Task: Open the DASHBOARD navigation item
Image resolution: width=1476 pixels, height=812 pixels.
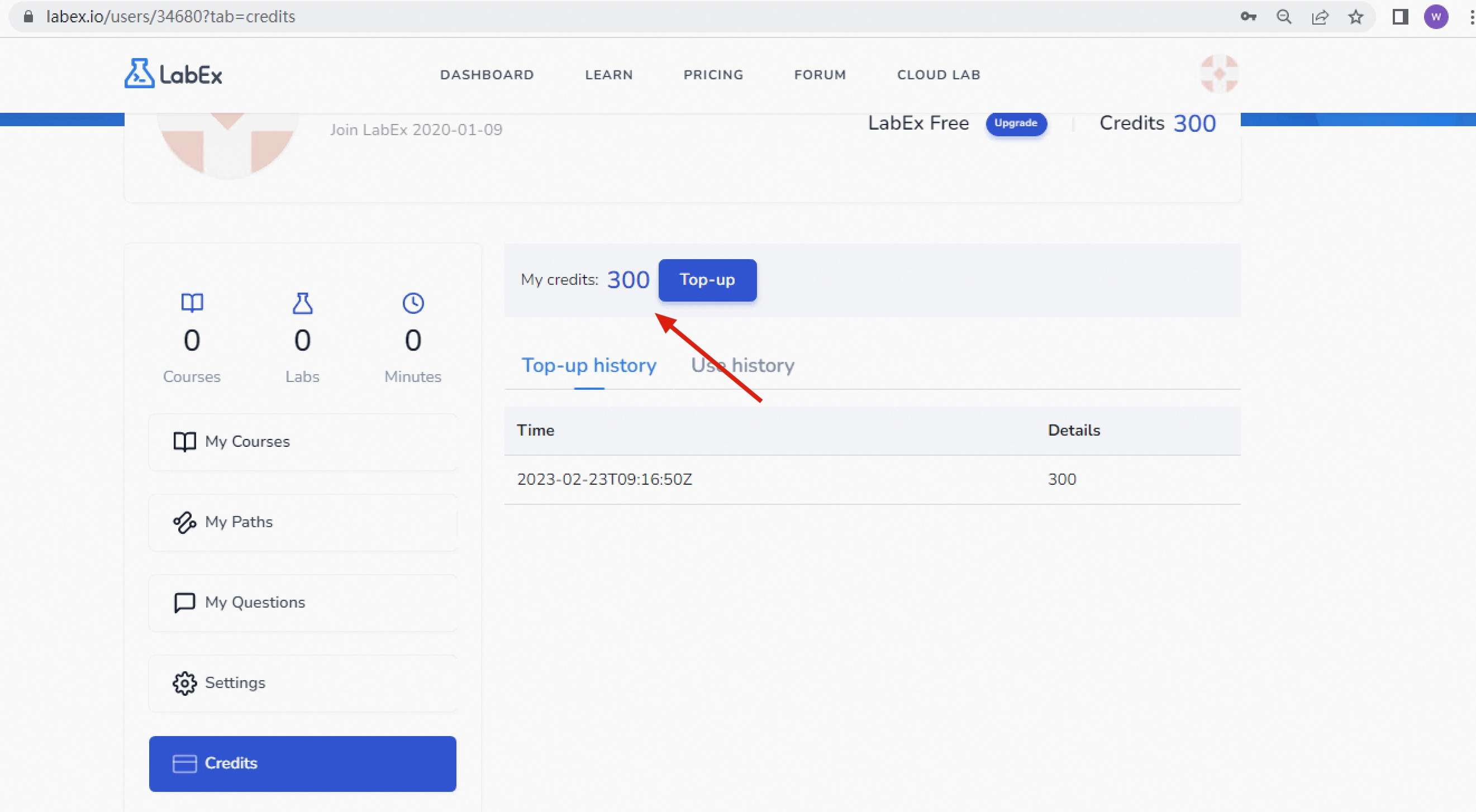Action: (x=487, y=75)
